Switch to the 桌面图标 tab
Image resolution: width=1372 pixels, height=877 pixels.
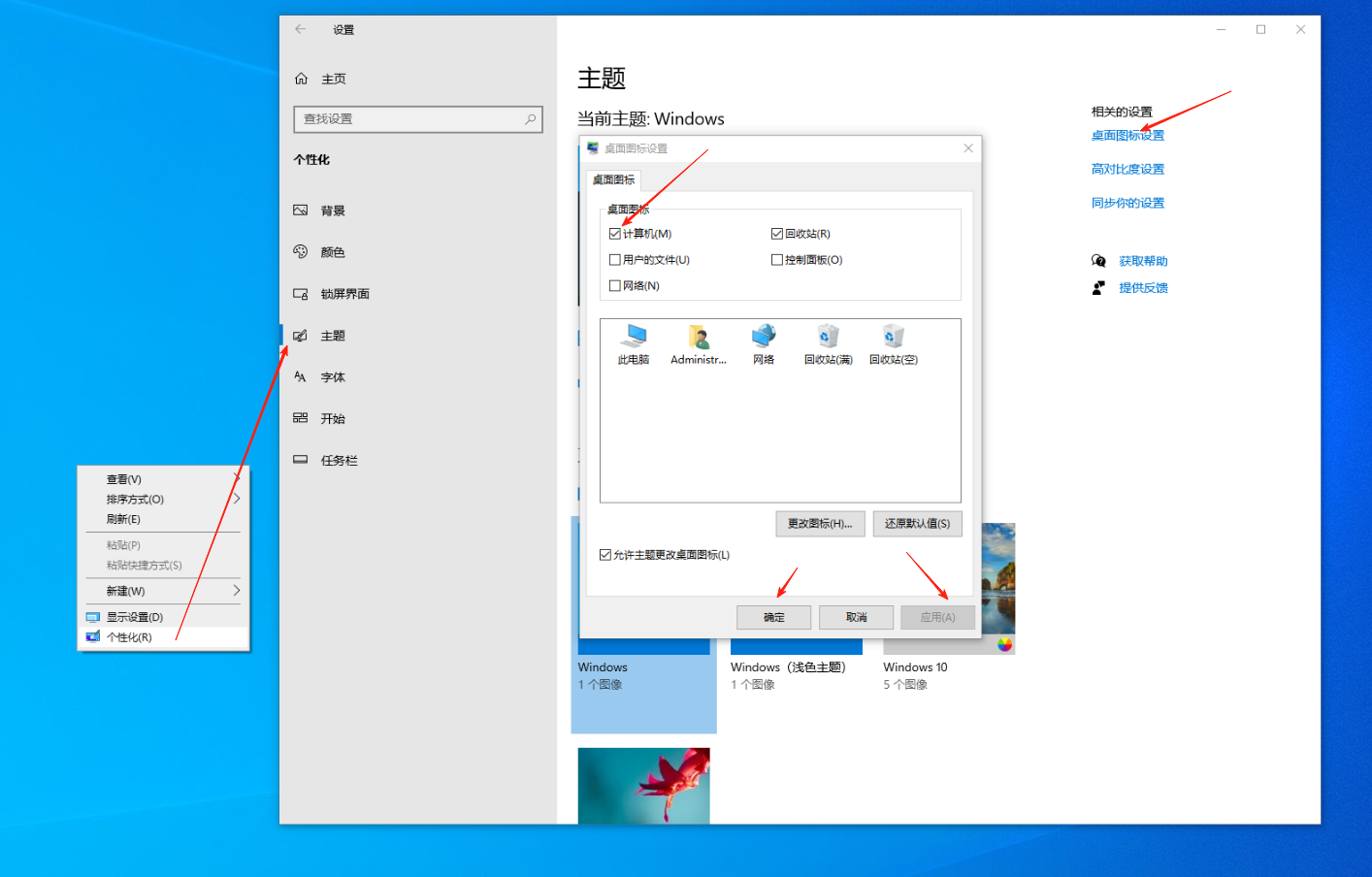click(613, 179)
